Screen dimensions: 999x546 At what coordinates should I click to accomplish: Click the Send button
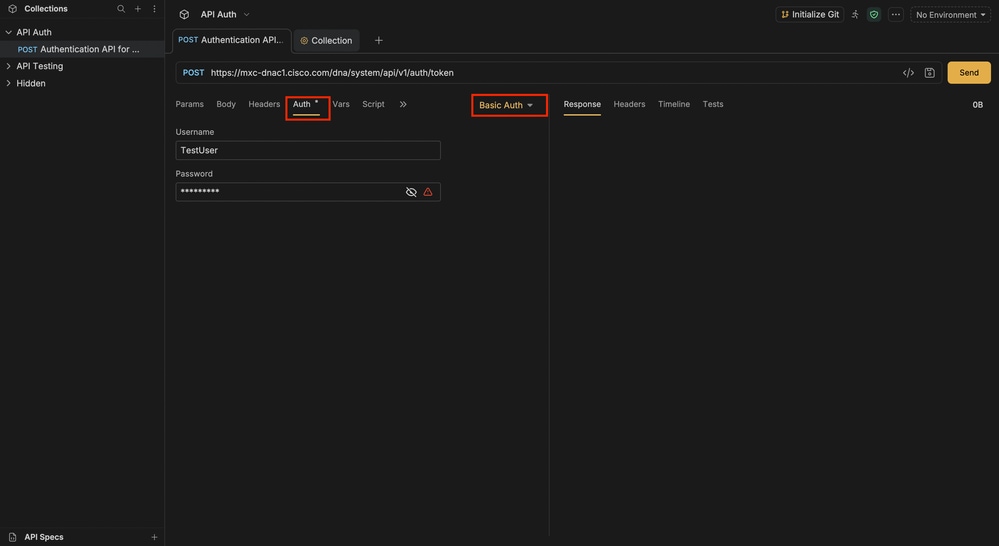coord(968,73)
